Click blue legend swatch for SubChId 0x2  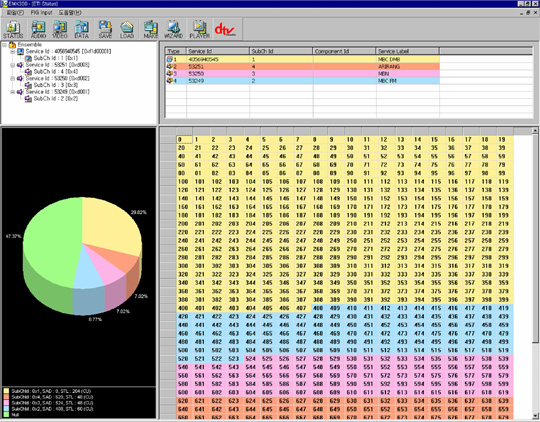coord(6,409)
